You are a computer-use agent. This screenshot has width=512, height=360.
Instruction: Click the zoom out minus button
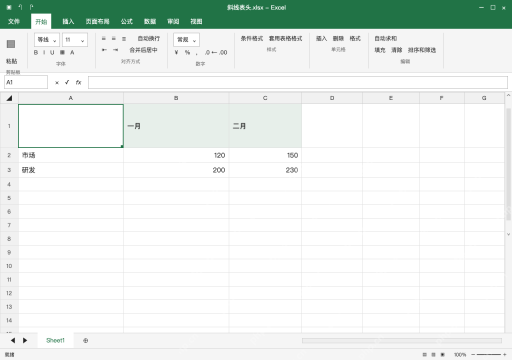[473, 355]
